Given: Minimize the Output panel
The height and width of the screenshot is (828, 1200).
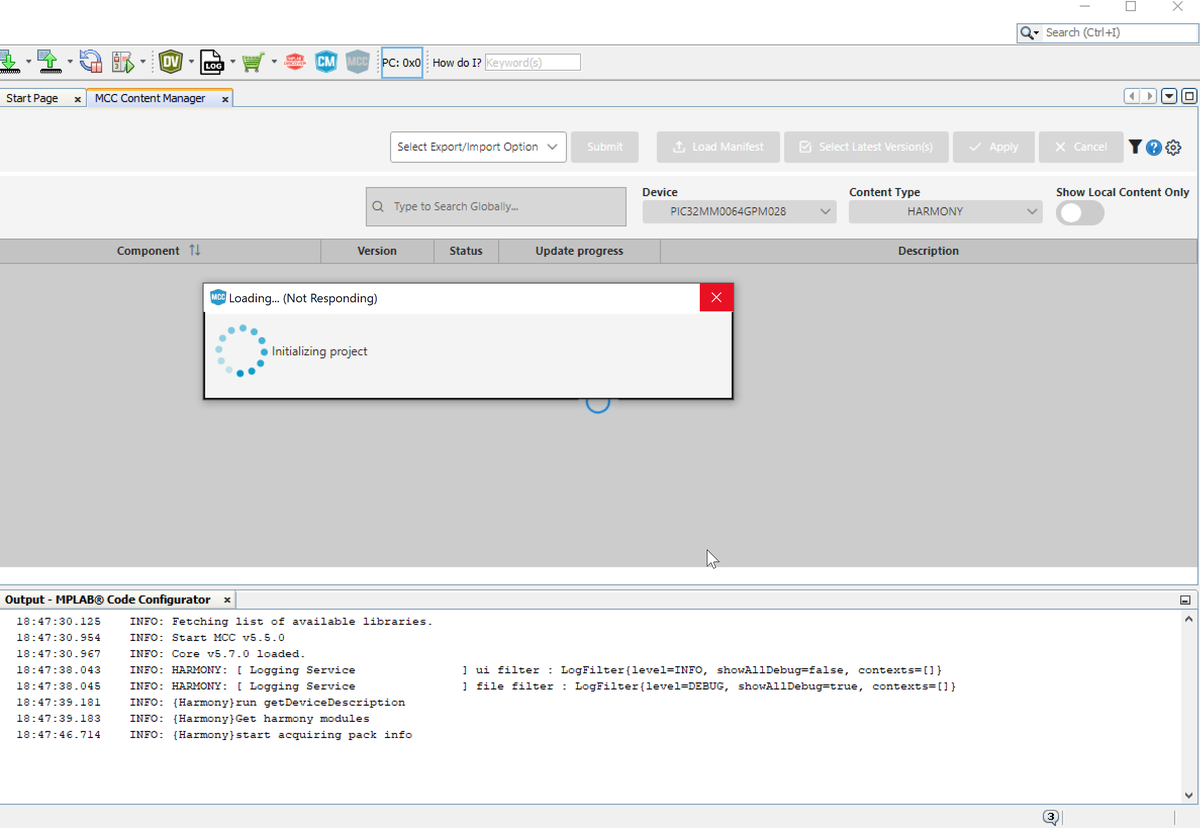Looking at the screenshot, I should [1185, 600].
